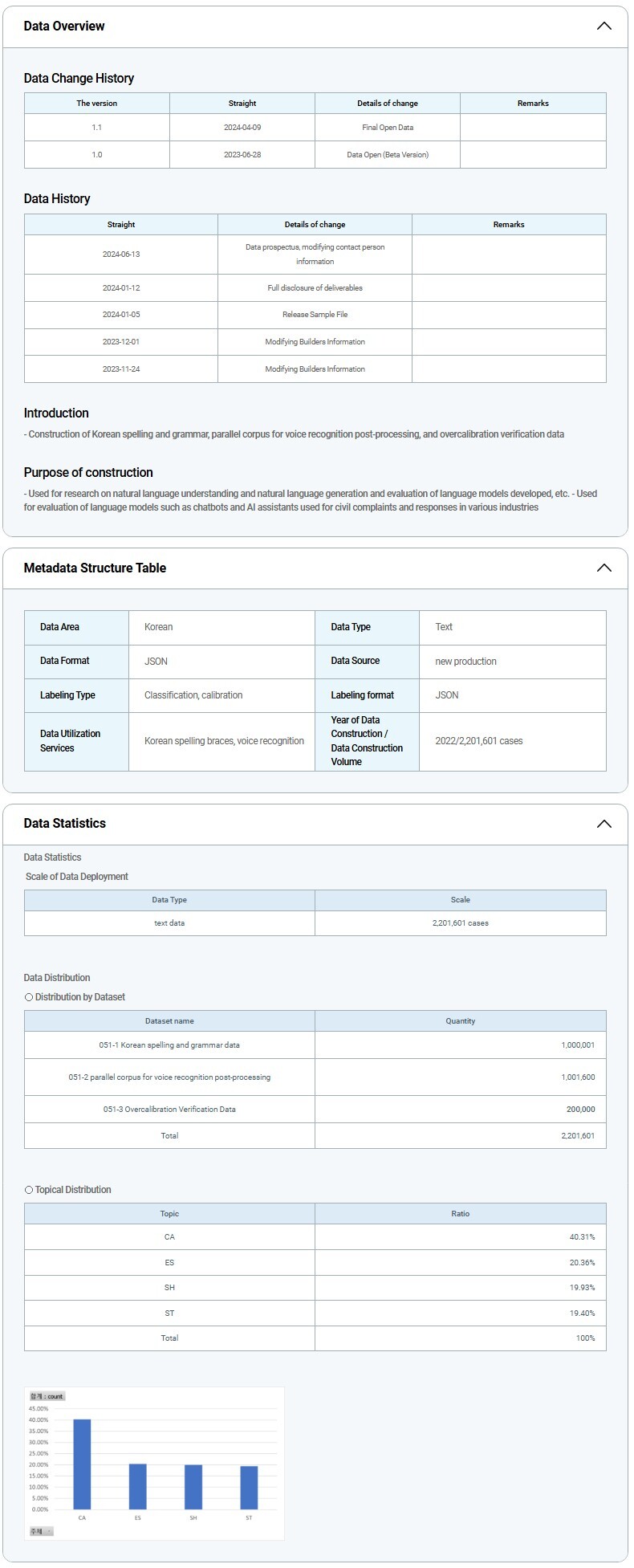
Task: Click the Distribution by Dataset circle bullet
Action: [x=29, y=997]
